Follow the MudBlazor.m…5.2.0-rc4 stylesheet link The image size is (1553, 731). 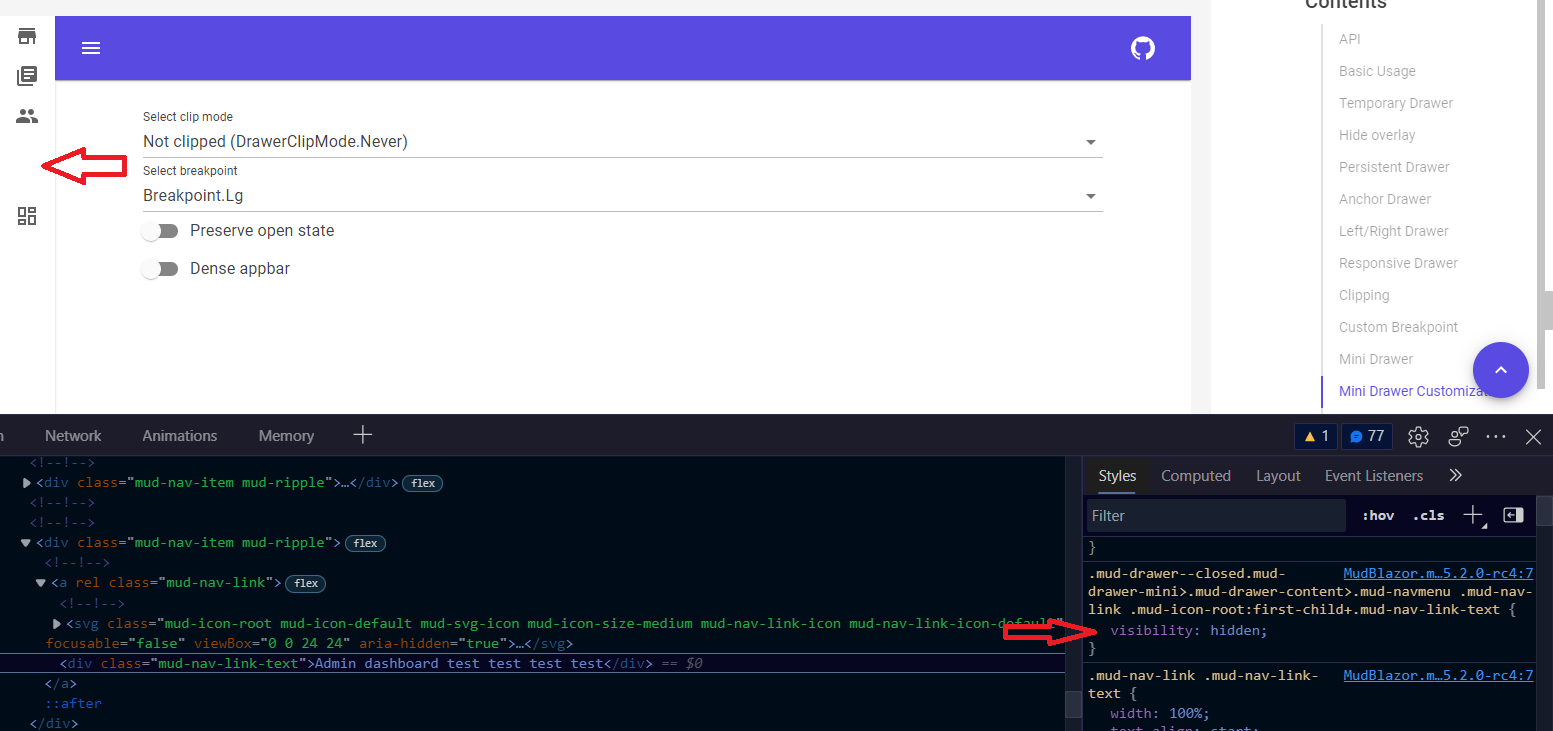pyautogui.click(x=1438, y=573)
